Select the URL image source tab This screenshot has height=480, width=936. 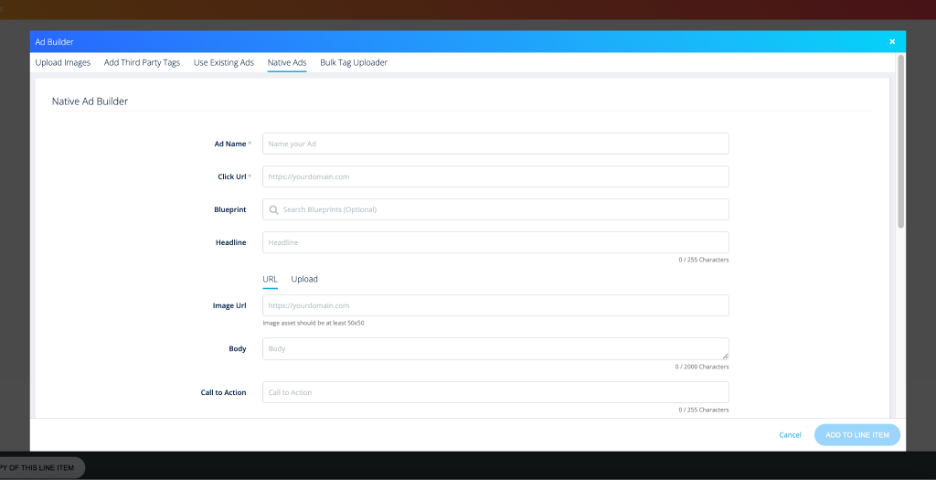(270, 279)
